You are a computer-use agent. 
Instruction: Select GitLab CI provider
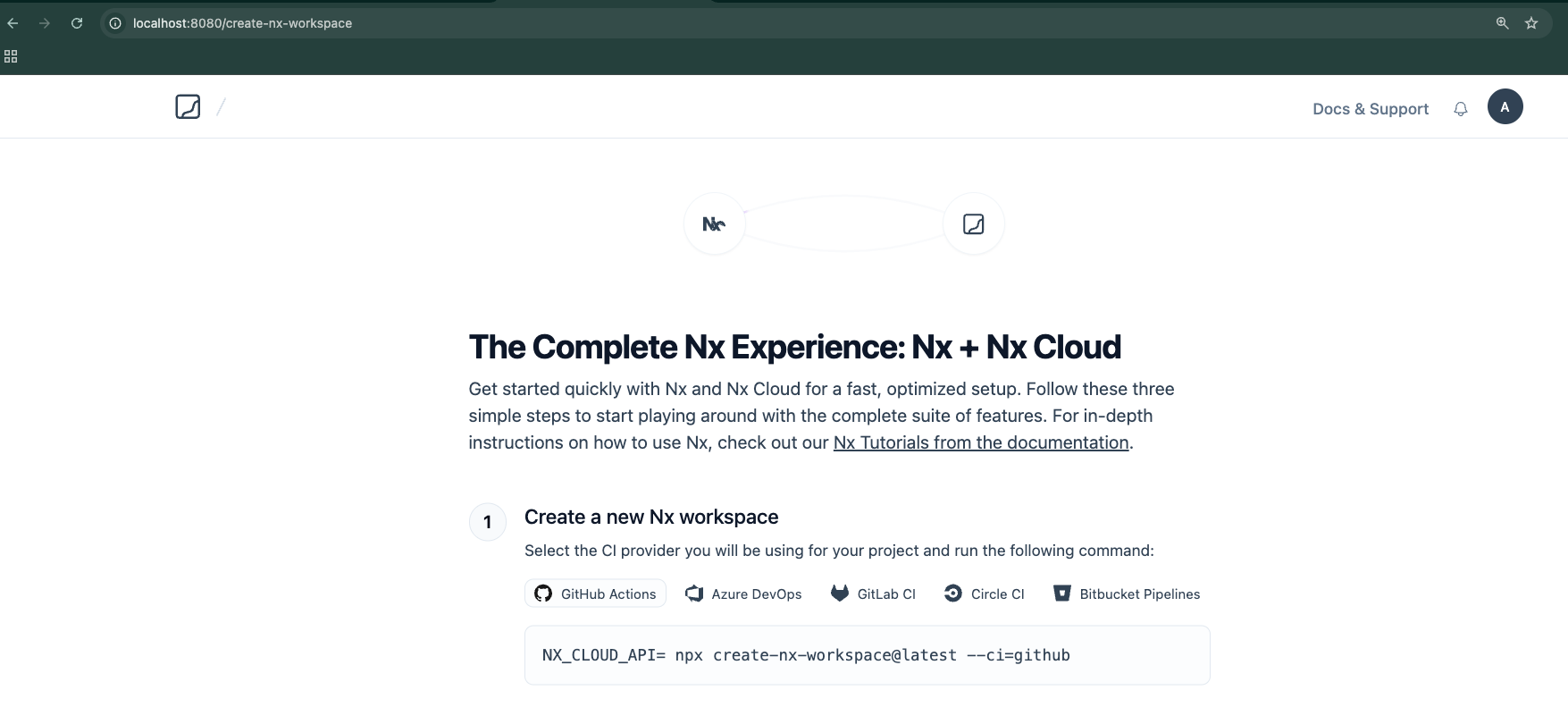[x=874, y=594]
